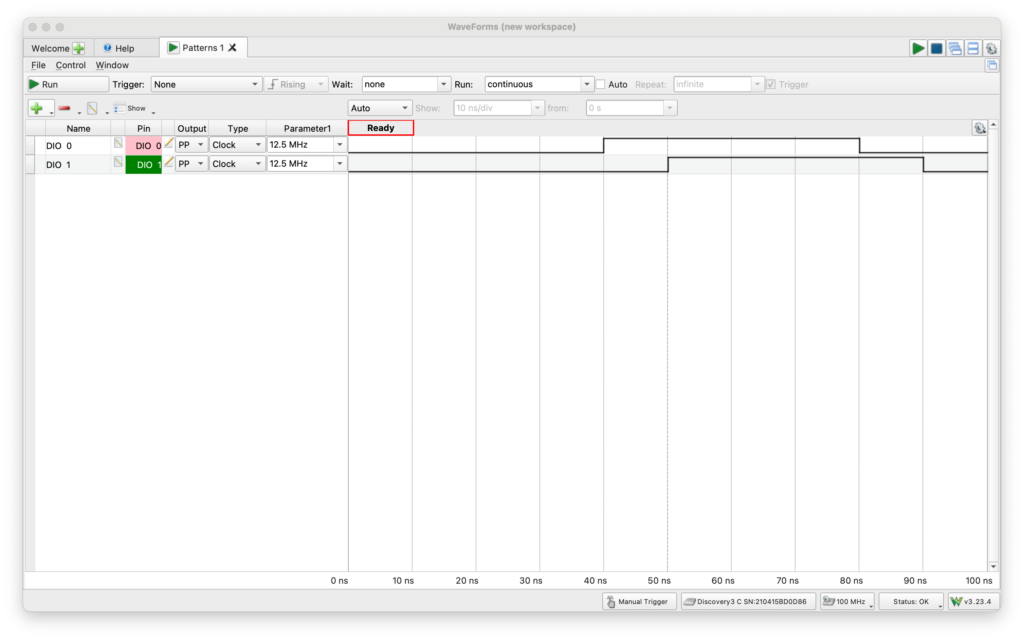Toggle the property icon beside the DIO 0 name
This screenshot has width=1024, height=640.
(118, 143)
